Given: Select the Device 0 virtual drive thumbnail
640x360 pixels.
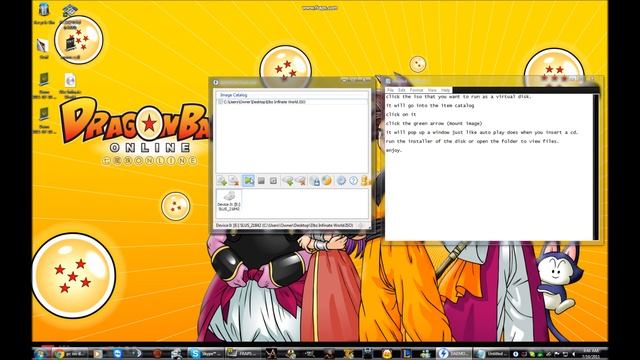Looking at the screenshot, I should [229, 200].
